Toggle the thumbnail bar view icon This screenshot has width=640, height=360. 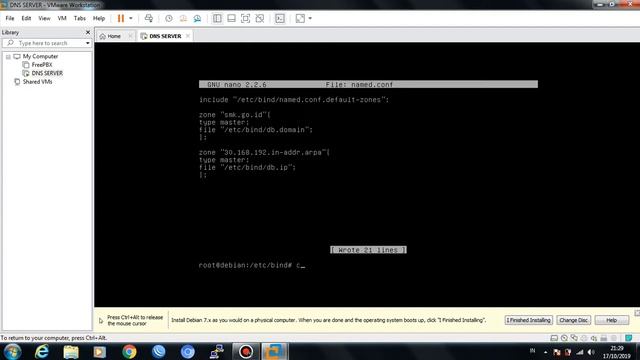click(231, 18)
